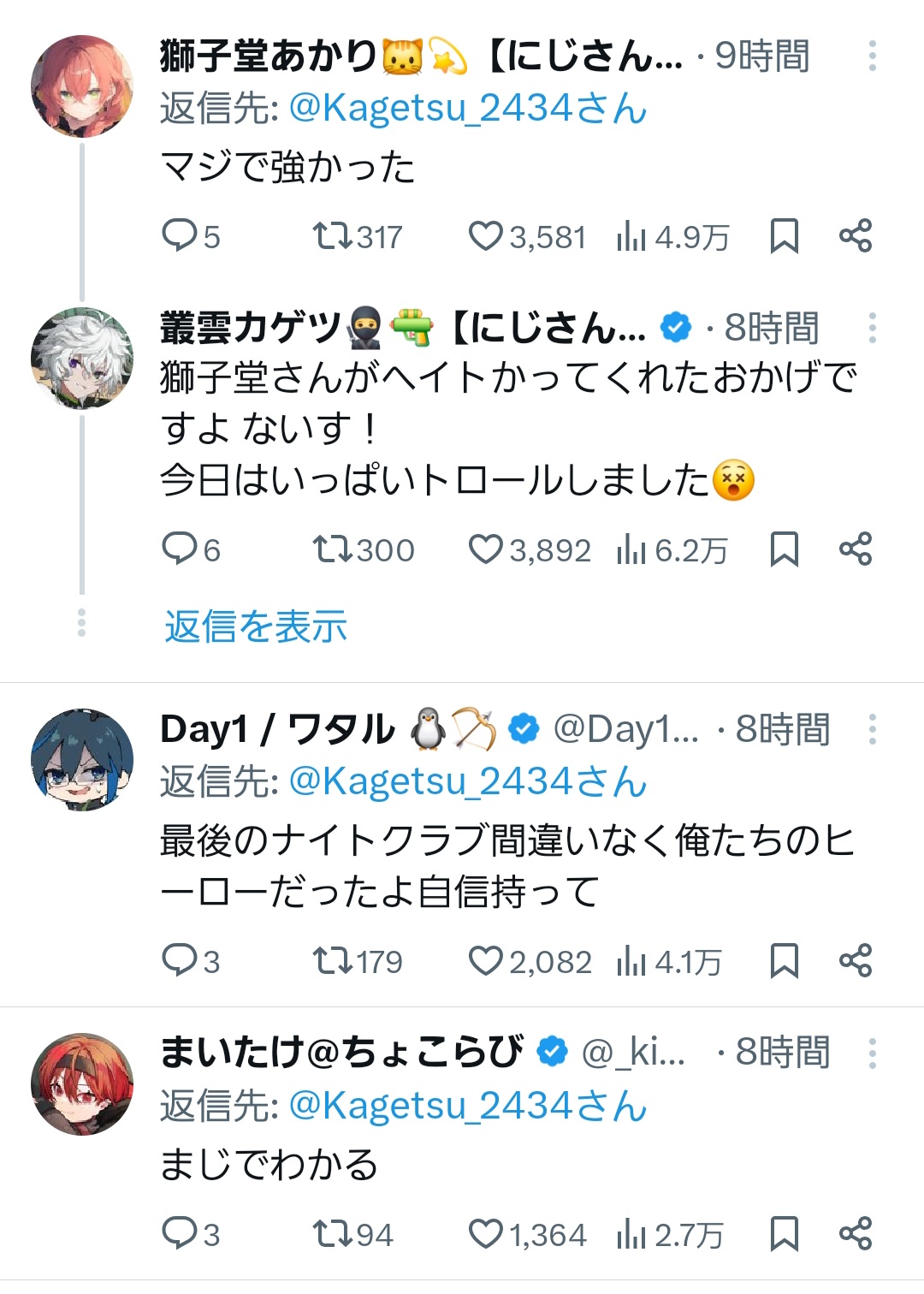Share 獅子堂あかり's マジで強かった tweet
924x1294 pixels.
pos(855,236)
